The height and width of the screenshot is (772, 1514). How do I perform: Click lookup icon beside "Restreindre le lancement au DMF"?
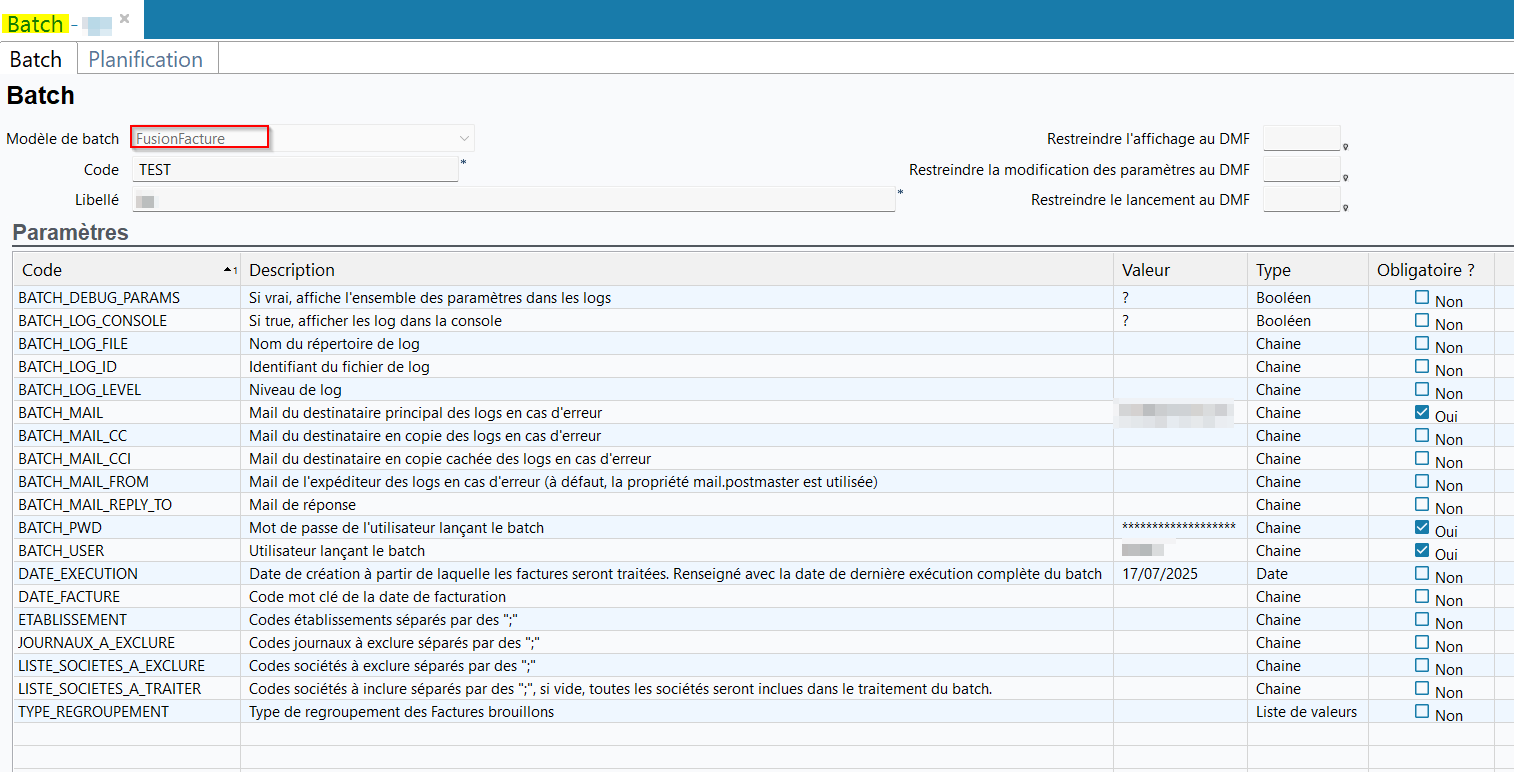(x=1346, y=208)
